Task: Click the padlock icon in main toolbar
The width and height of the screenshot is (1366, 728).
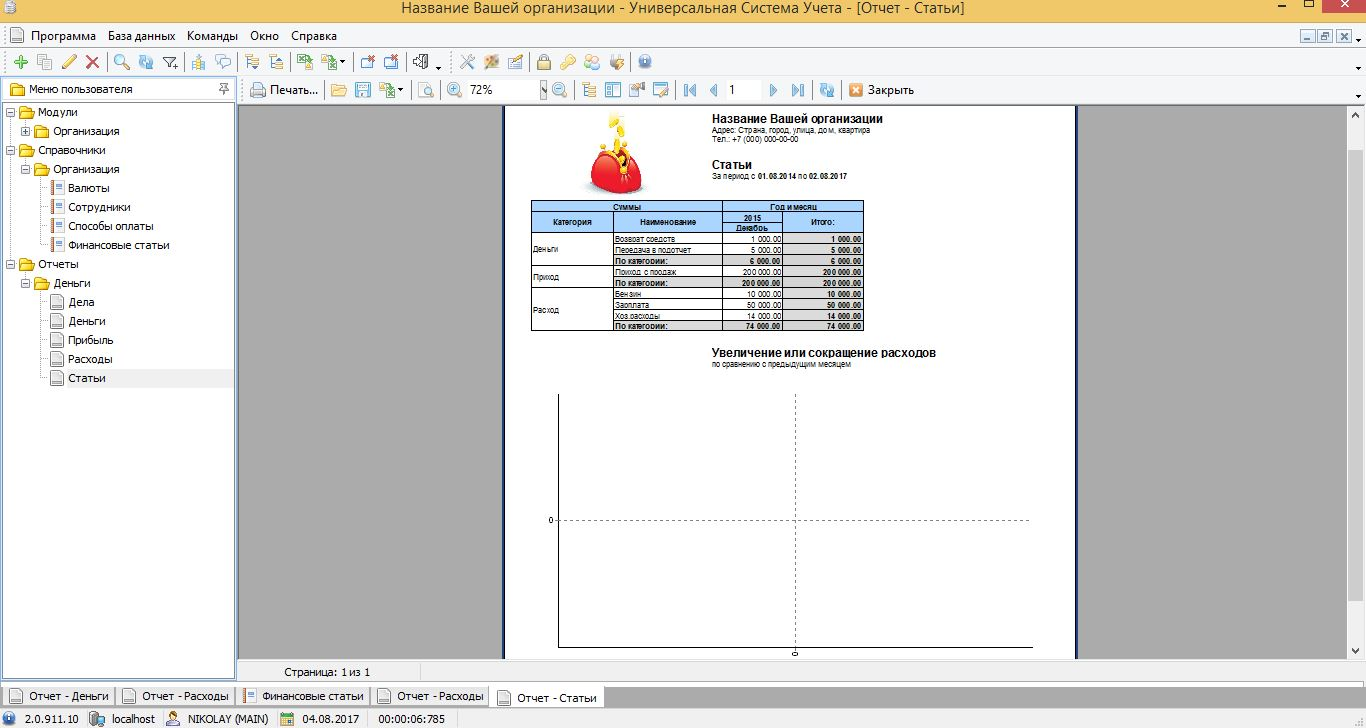Action: coord(543,62)
